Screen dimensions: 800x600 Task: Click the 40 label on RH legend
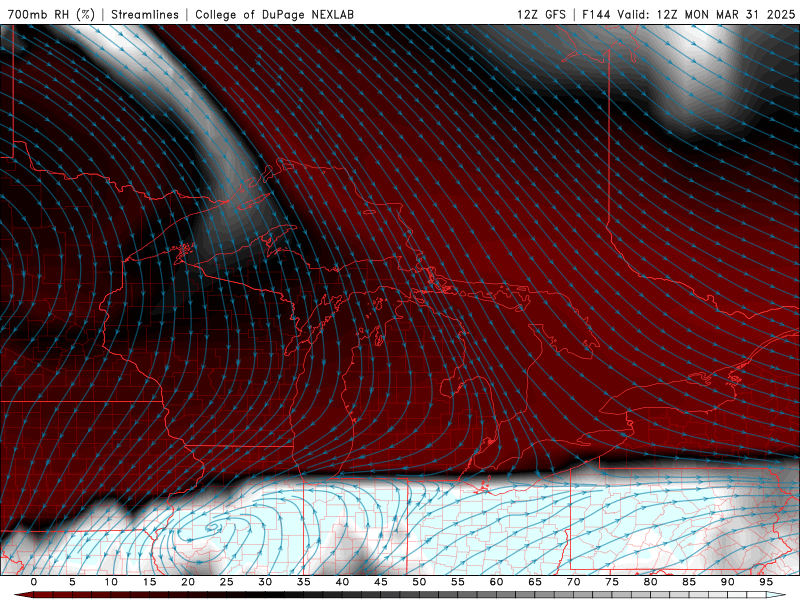click(342, 582)
